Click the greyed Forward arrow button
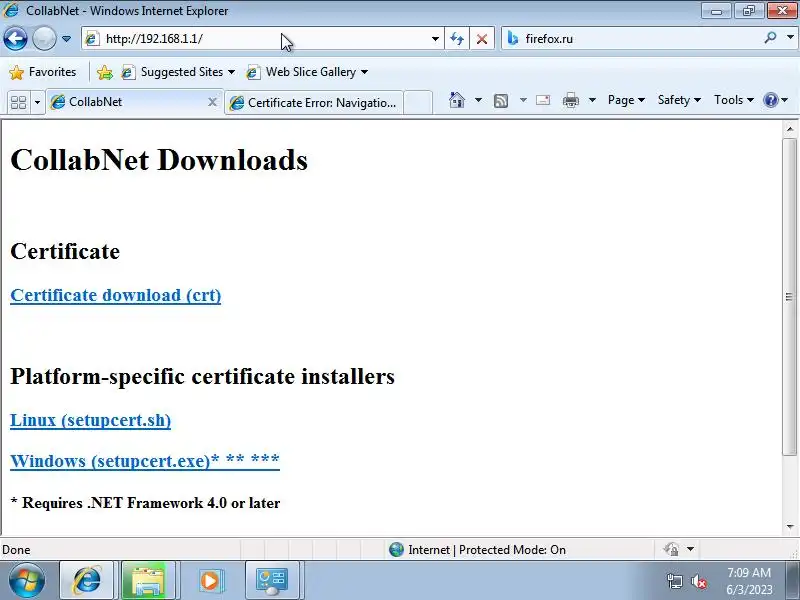 click(44, 38)
